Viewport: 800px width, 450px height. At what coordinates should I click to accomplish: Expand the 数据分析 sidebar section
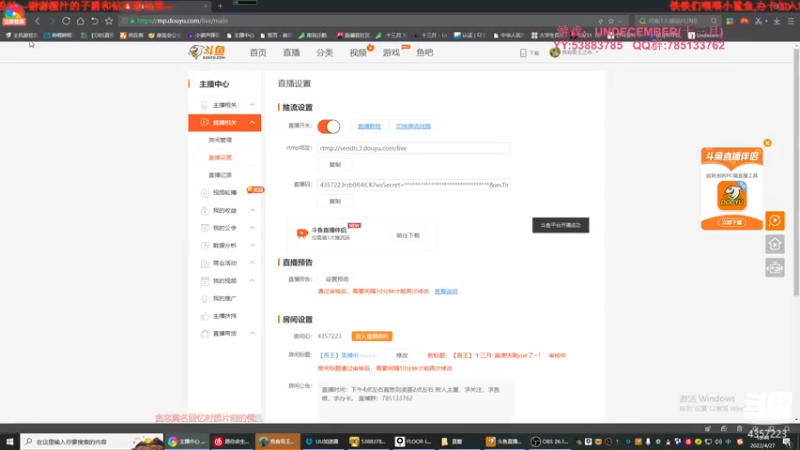252,245
